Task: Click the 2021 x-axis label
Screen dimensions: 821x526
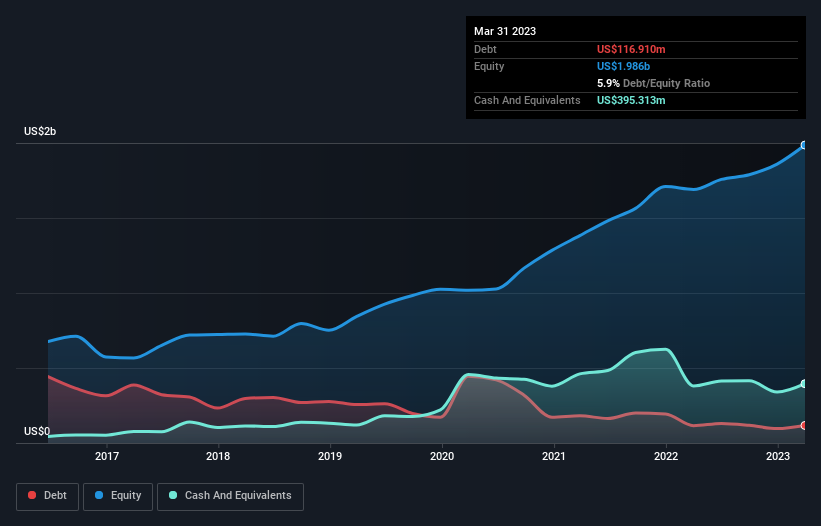Action: pos(554,456)
